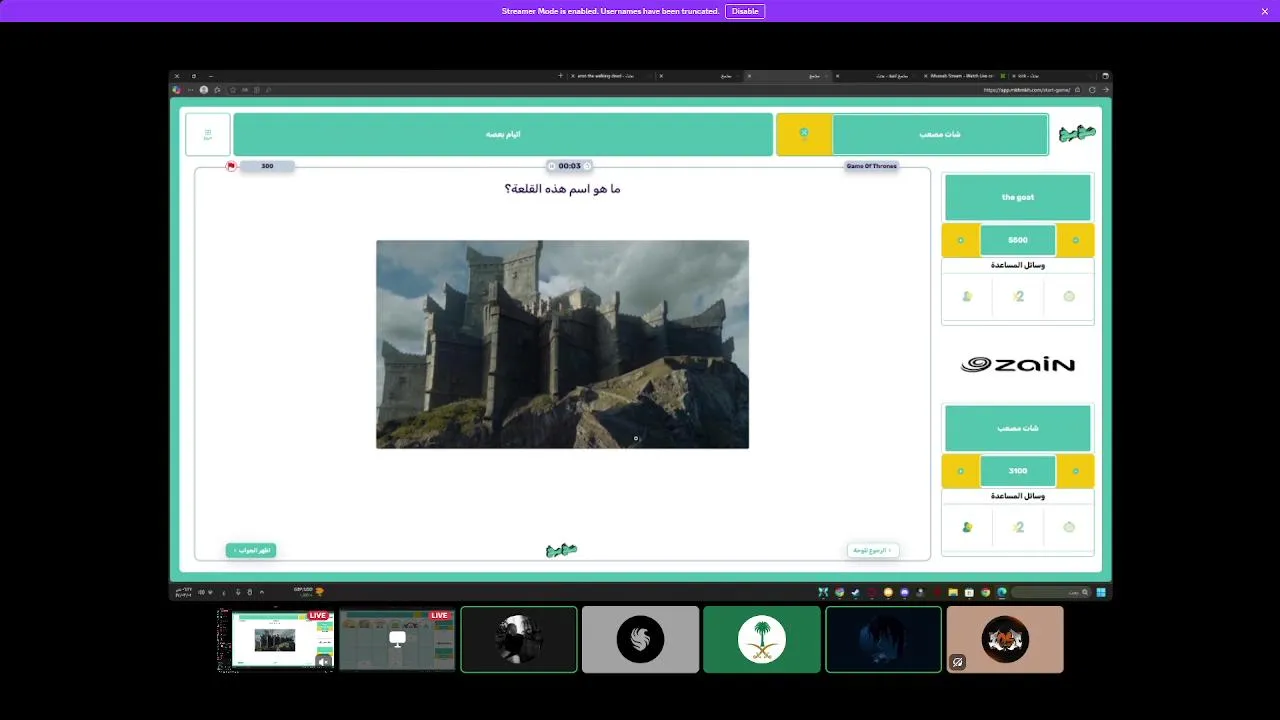
Task: Switch to 'aron the walking dead' browser tab
Action: (613, 76)
